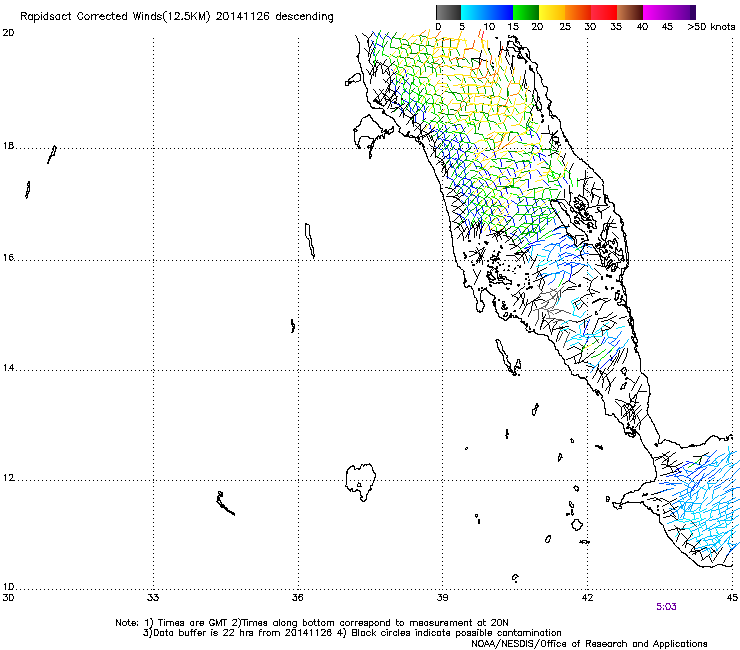Click latitude label '14' on left axis
This screenshot has height=650, width=740.
tap(8, 368)
